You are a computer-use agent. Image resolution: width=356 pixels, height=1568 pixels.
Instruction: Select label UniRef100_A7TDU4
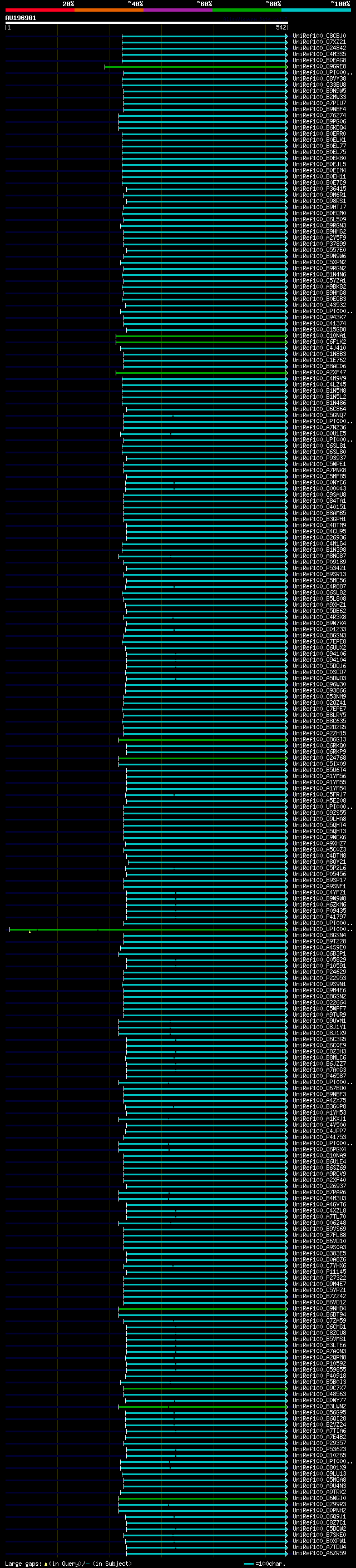[x=319, y=1547]
